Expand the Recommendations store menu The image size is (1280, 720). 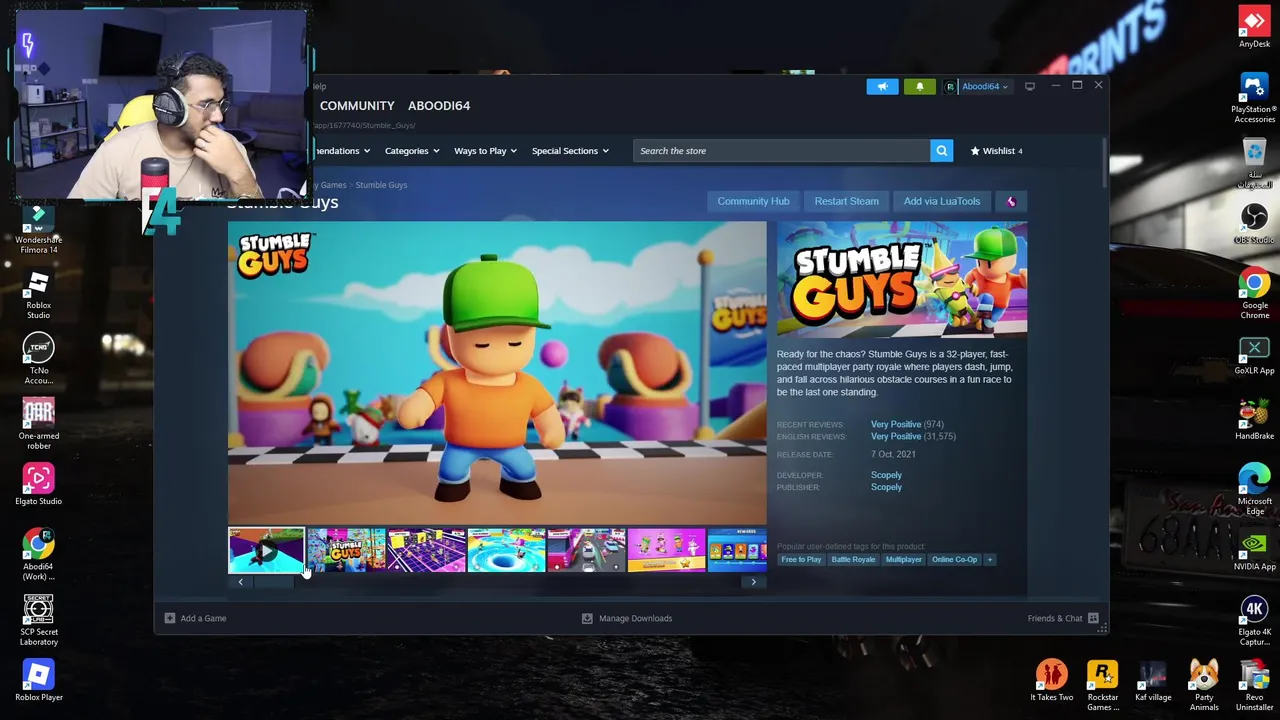[x=342, y=151]
